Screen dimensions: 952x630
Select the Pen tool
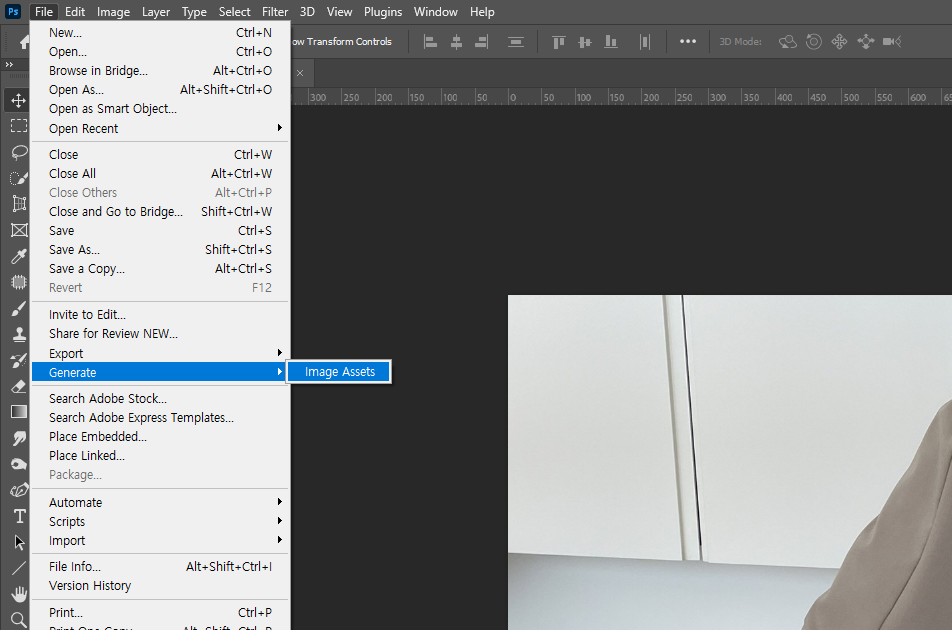pyautogui.click(x=18, y=490)
